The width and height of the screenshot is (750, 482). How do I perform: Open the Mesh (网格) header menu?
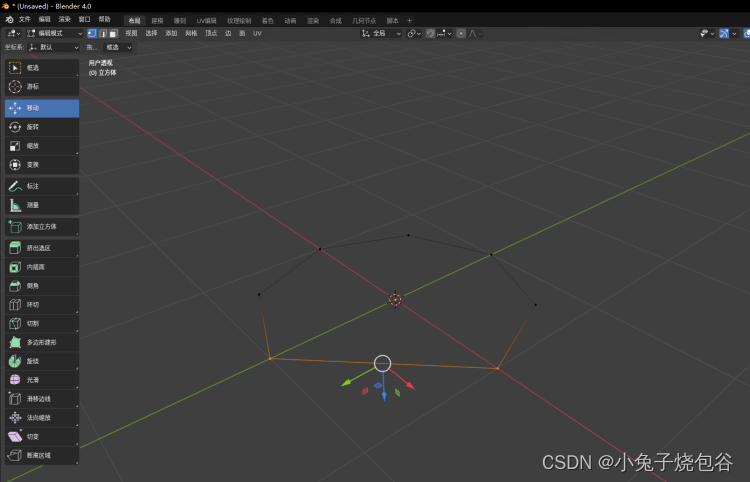point(191,33)
